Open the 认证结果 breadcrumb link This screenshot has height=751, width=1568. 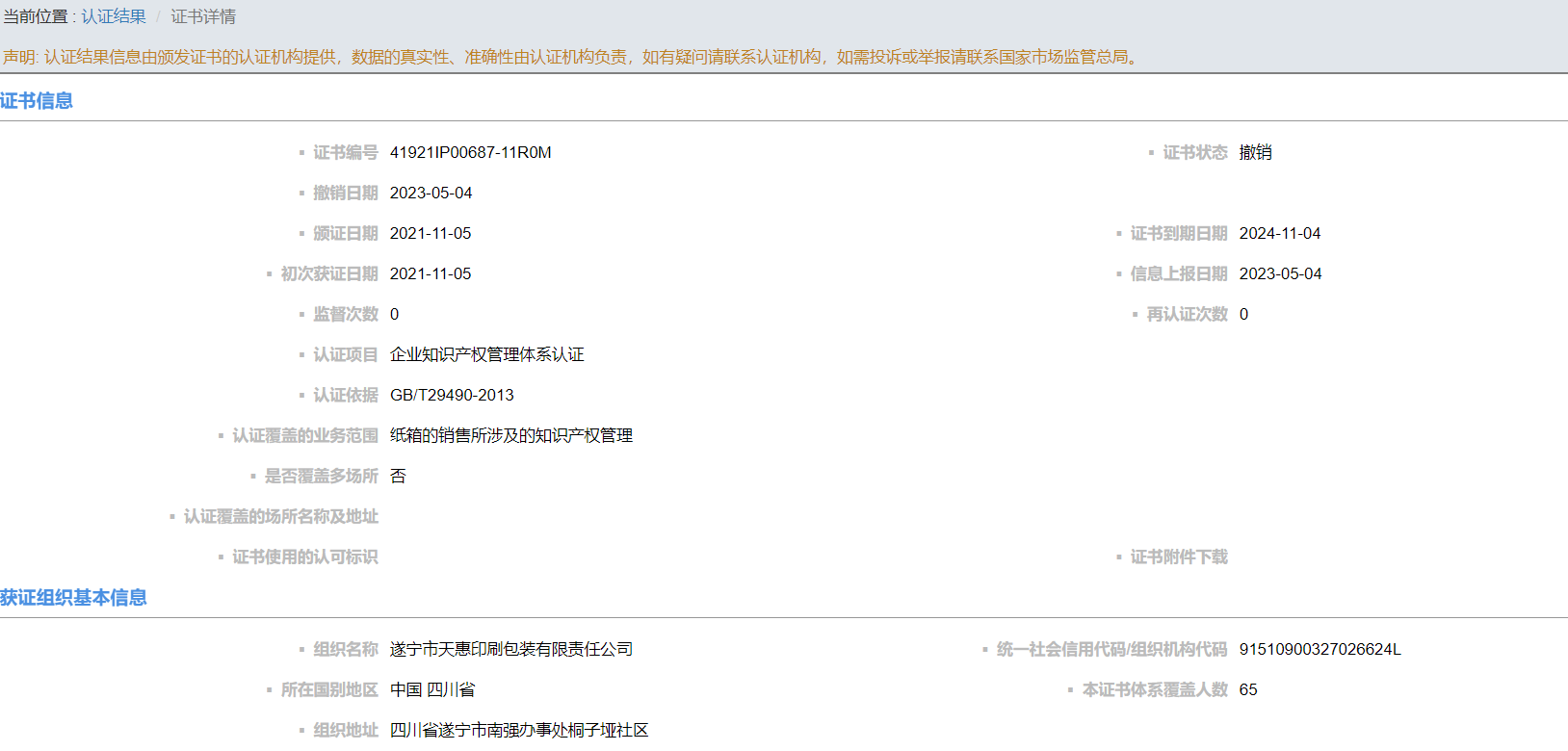tap(114, 16)
